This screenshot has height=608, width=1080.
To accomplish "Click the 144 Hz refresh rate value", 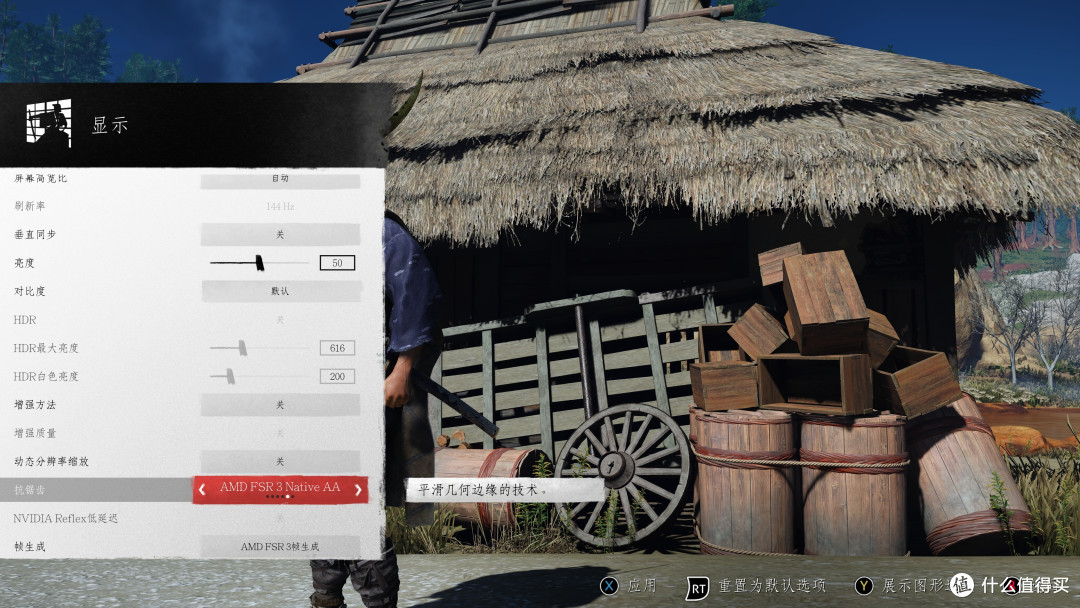I will [280, 207].
